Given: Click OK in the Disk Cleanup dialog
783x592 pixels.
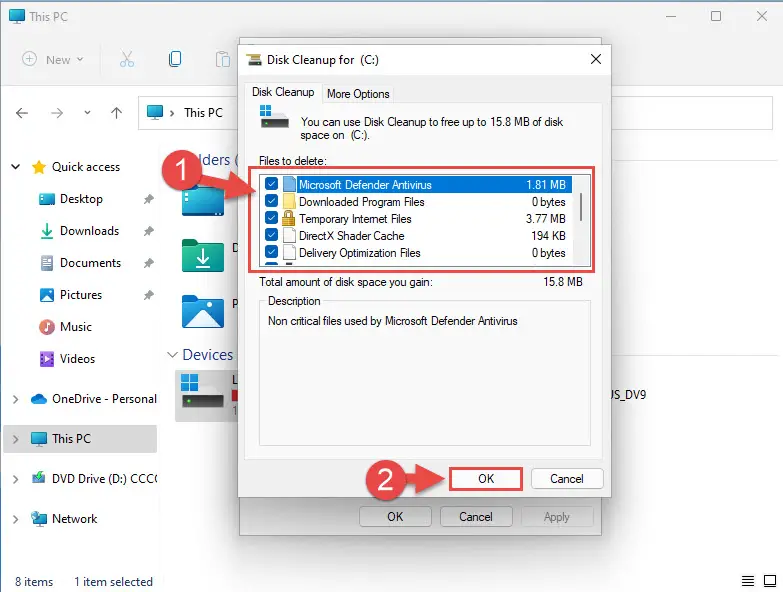Looking at the screenshot, I should [486, 479].
